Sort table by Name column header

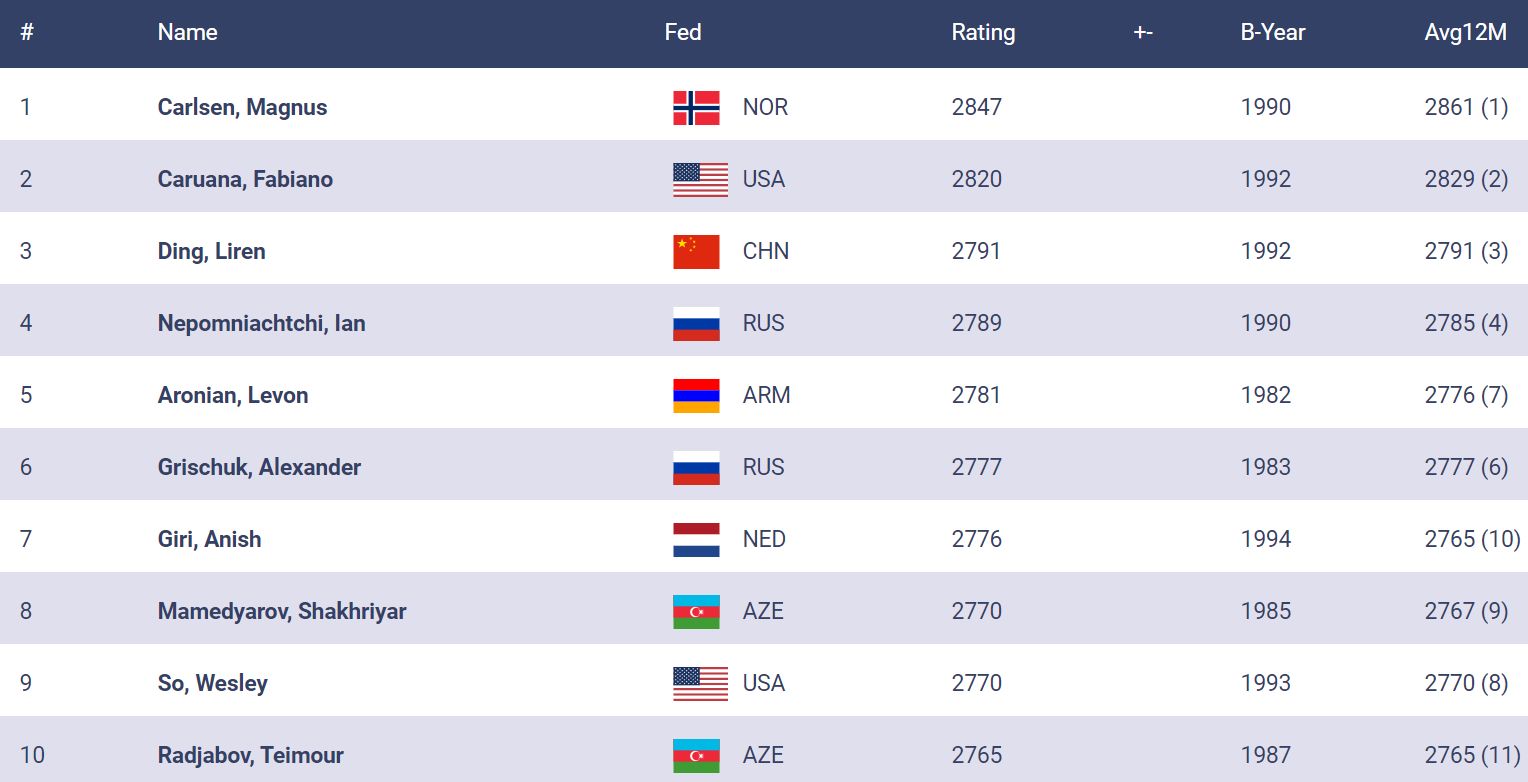tap(187, 33)
